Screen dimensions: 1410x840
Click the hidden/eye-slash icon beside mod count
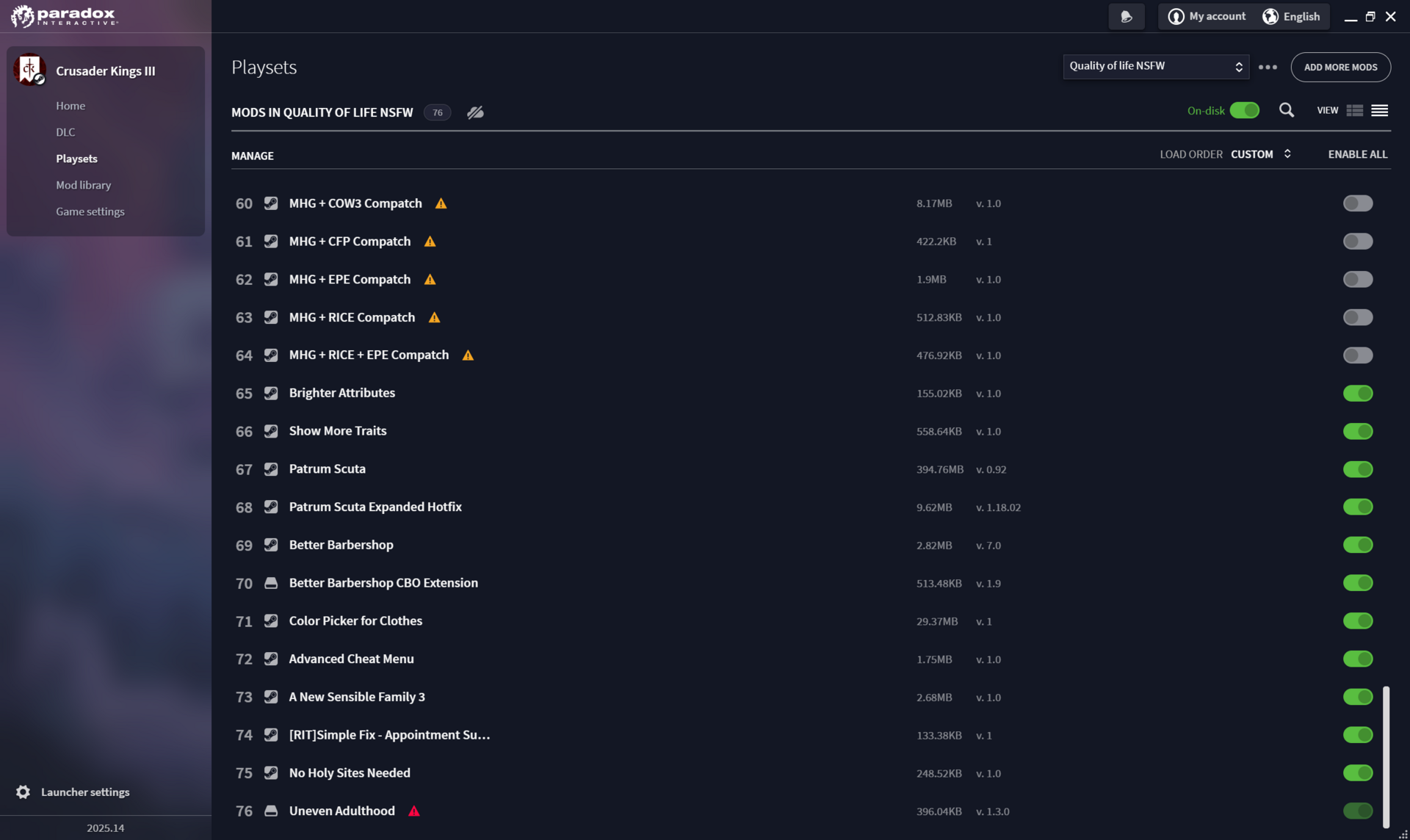(476, 112)
